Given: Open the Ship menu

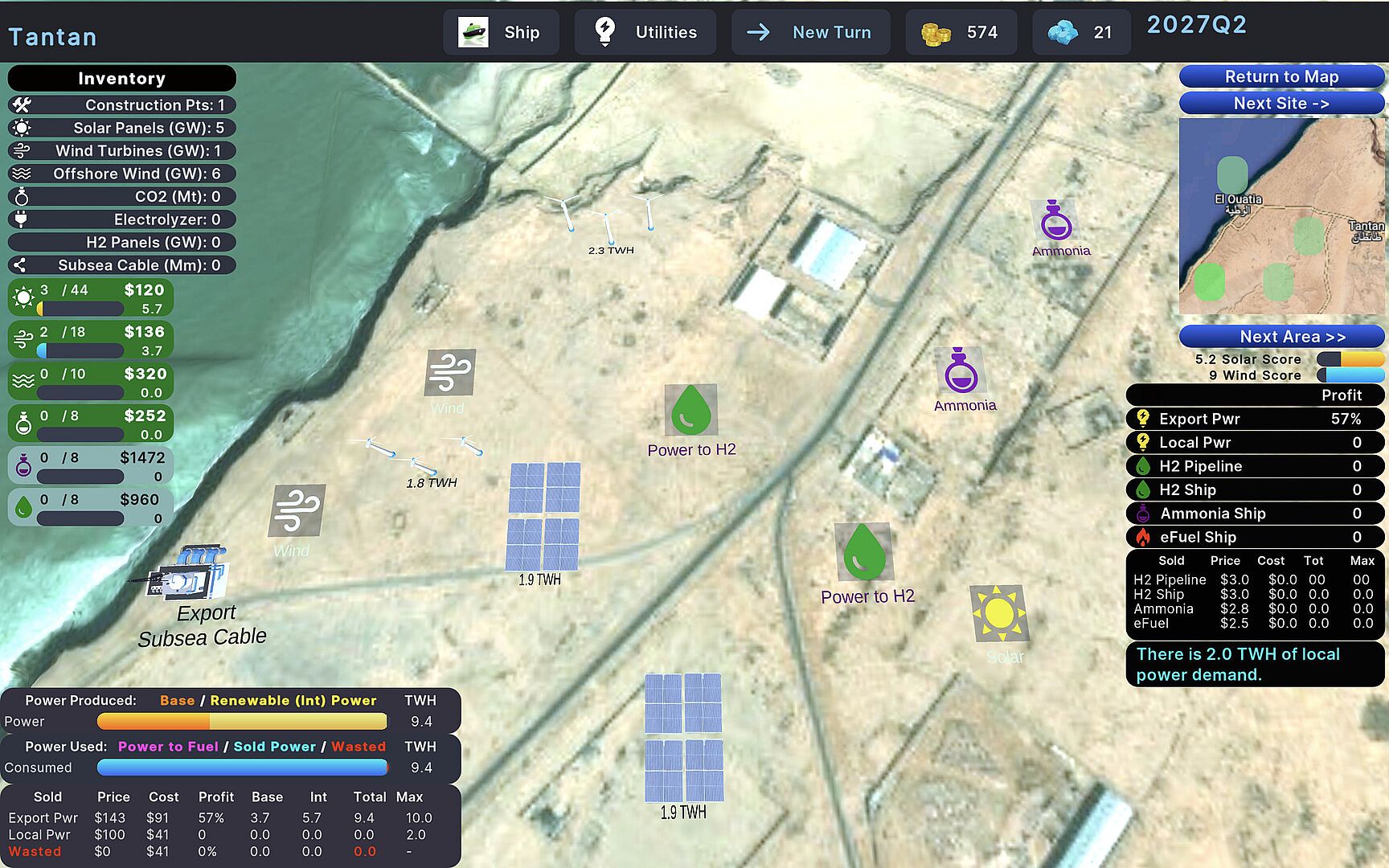Looking at the screenshot, I should click(501, 33).
